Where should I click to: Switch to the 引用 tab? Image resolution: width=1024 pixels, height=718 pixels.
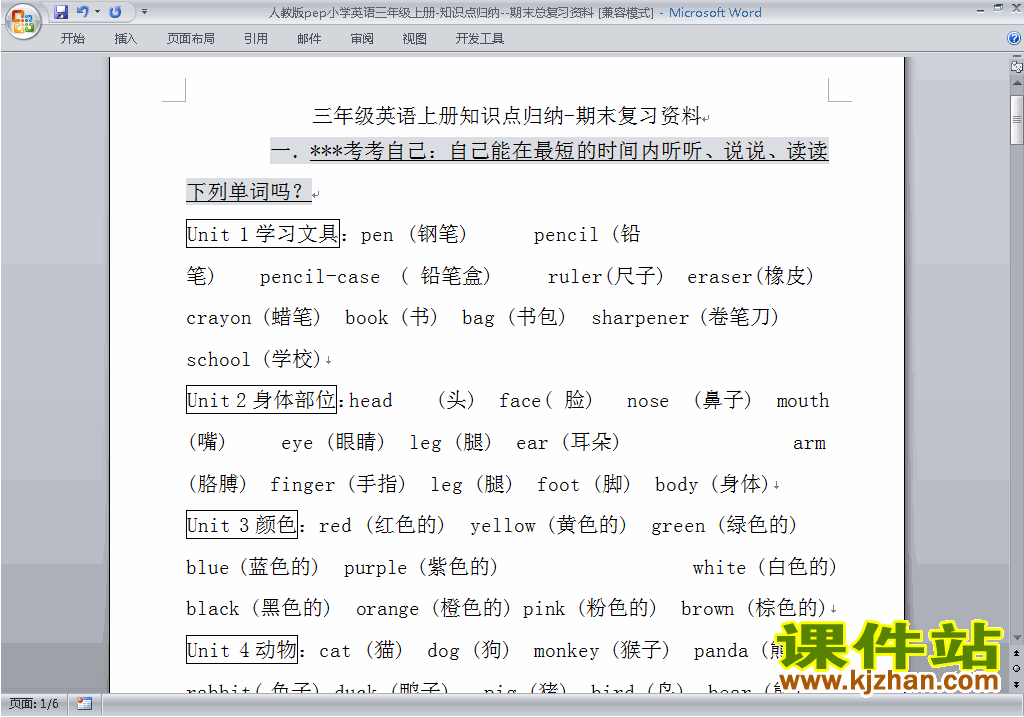255,39
